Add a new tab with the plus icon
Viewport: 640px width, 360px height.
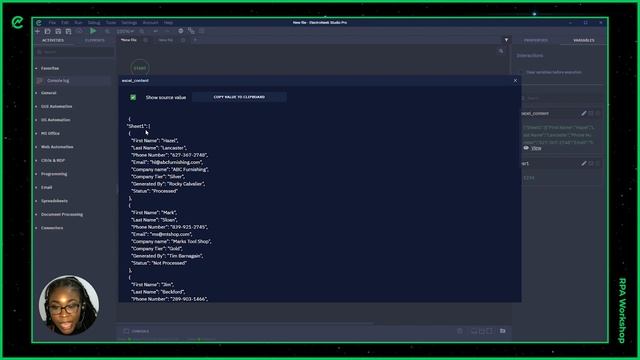click(196, 40)
